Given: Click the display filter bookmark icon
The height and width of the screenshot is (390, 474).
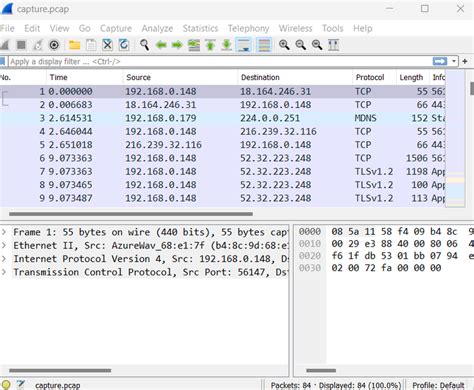Looking at the screenshot, I should tap(2, 61).
